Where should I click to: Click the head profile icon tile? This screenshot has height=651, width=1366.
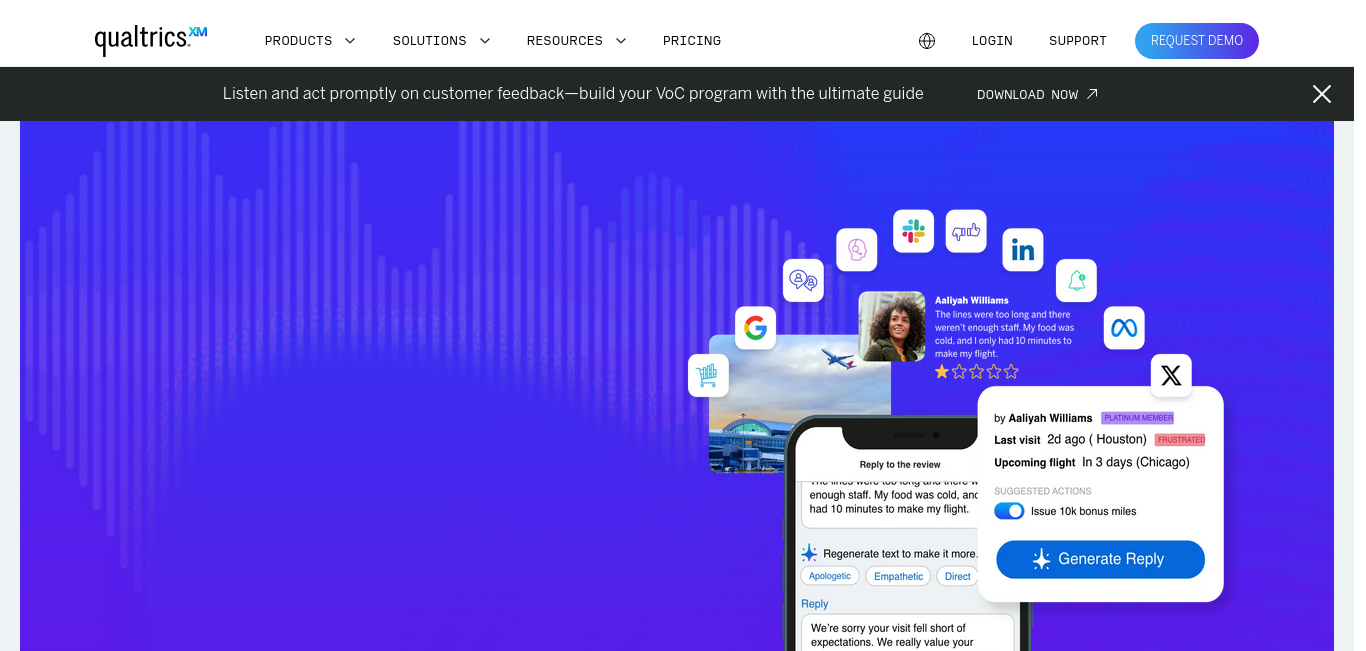point(857,250)
